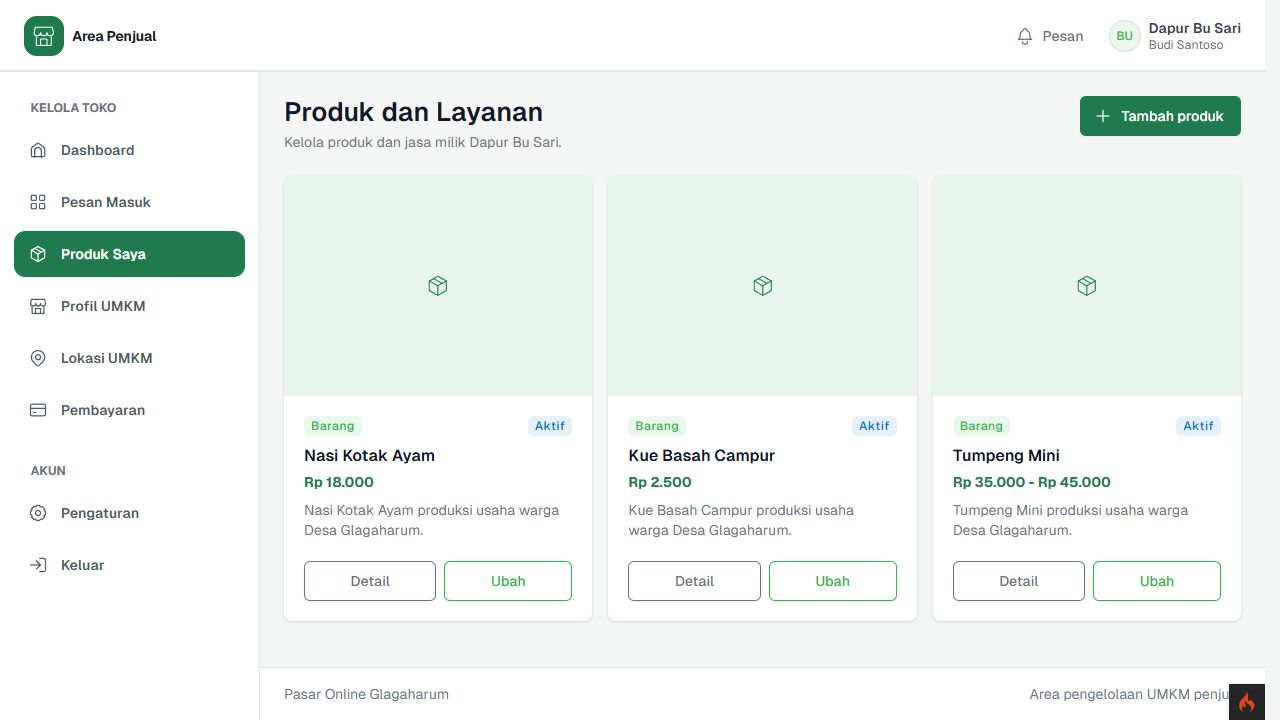Image resolution: width=1280 pixels, height=720 pixels.
Task: Click the Tumpeng Mini product image
Action: pos(1087,286)
